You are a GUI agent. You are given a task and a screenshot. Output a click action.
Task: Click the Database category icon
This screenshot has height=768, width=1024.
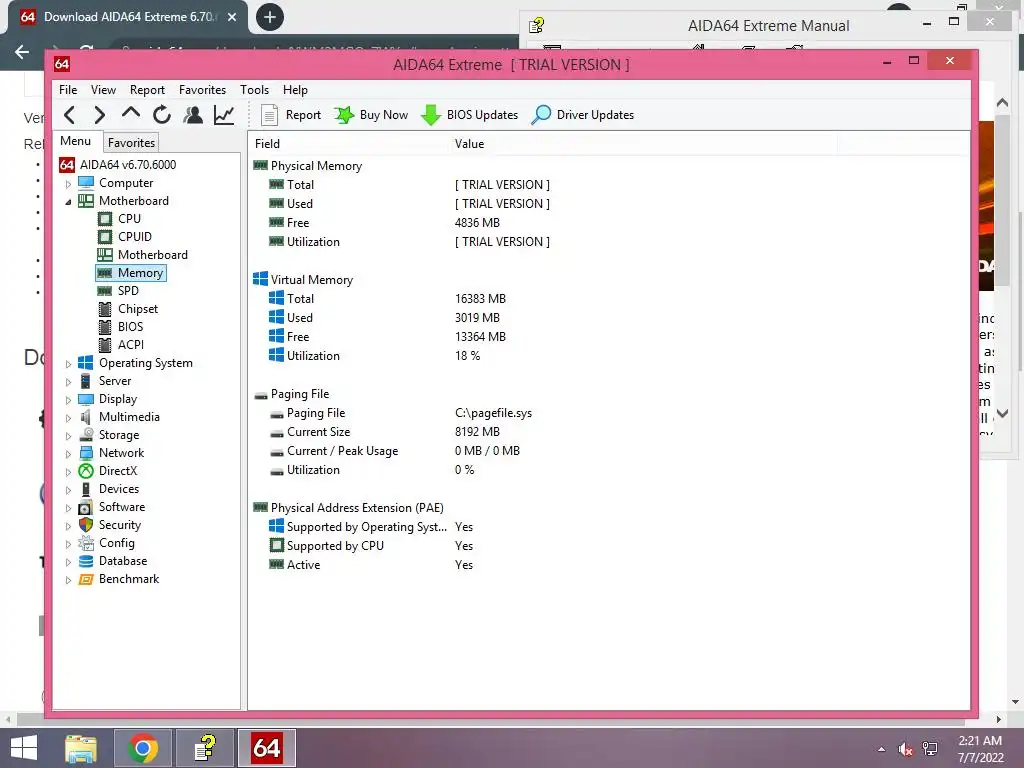86,561
